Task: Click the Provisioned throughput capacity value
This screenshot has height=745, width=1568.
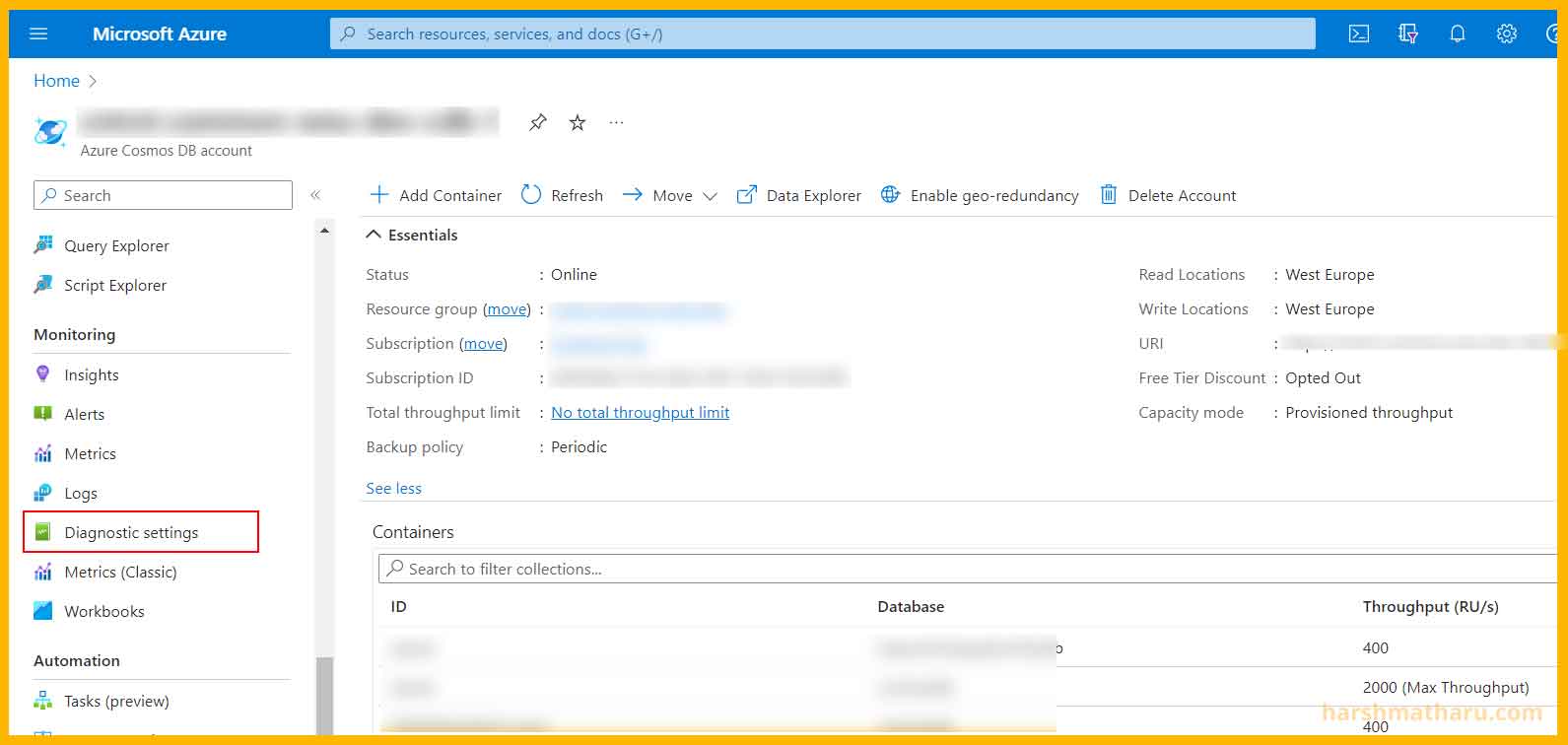Action: [1369, 412]
